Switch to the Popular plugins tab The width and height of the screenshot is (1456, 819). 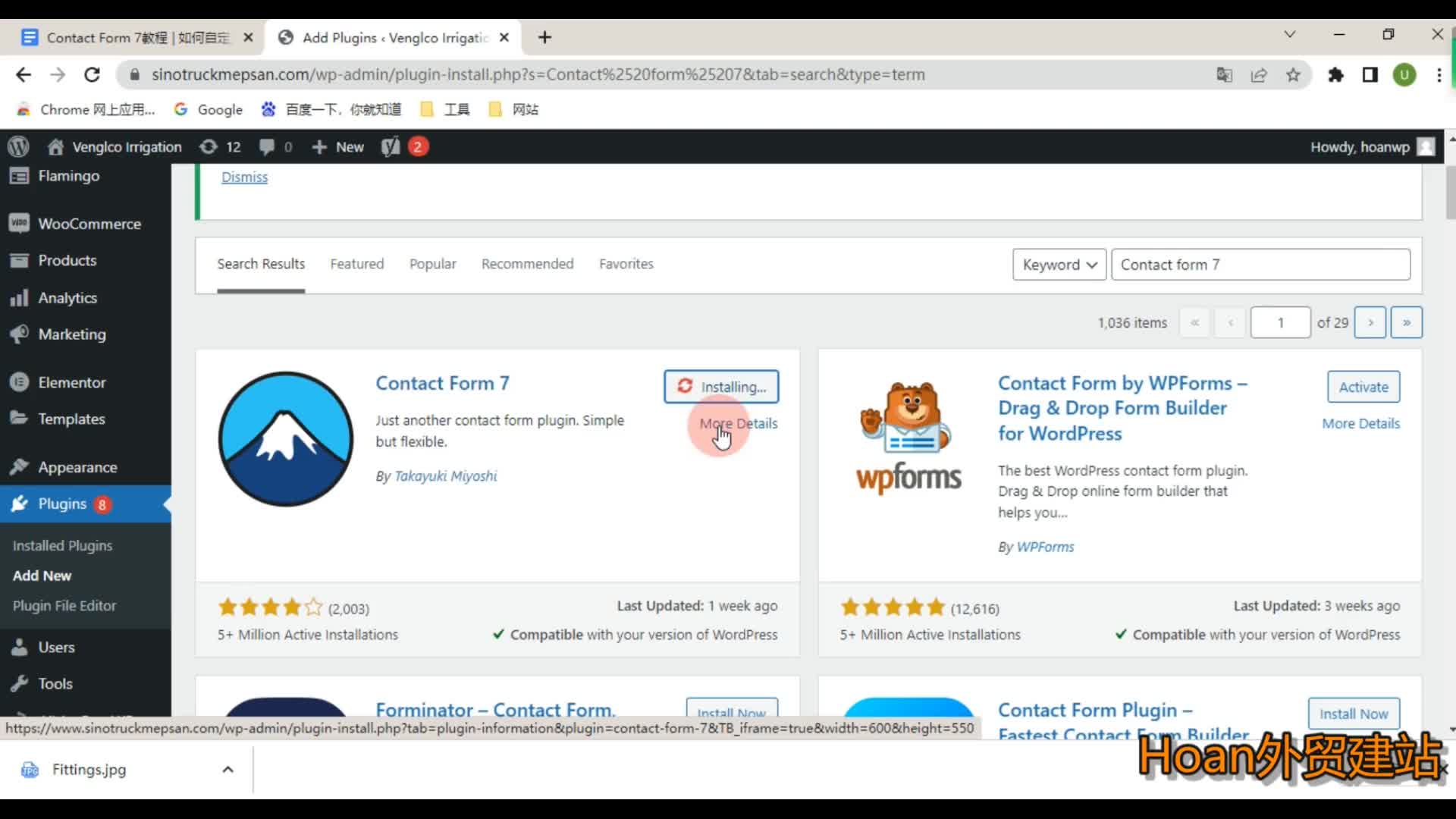pyautogui.click(x=432, y=264)
